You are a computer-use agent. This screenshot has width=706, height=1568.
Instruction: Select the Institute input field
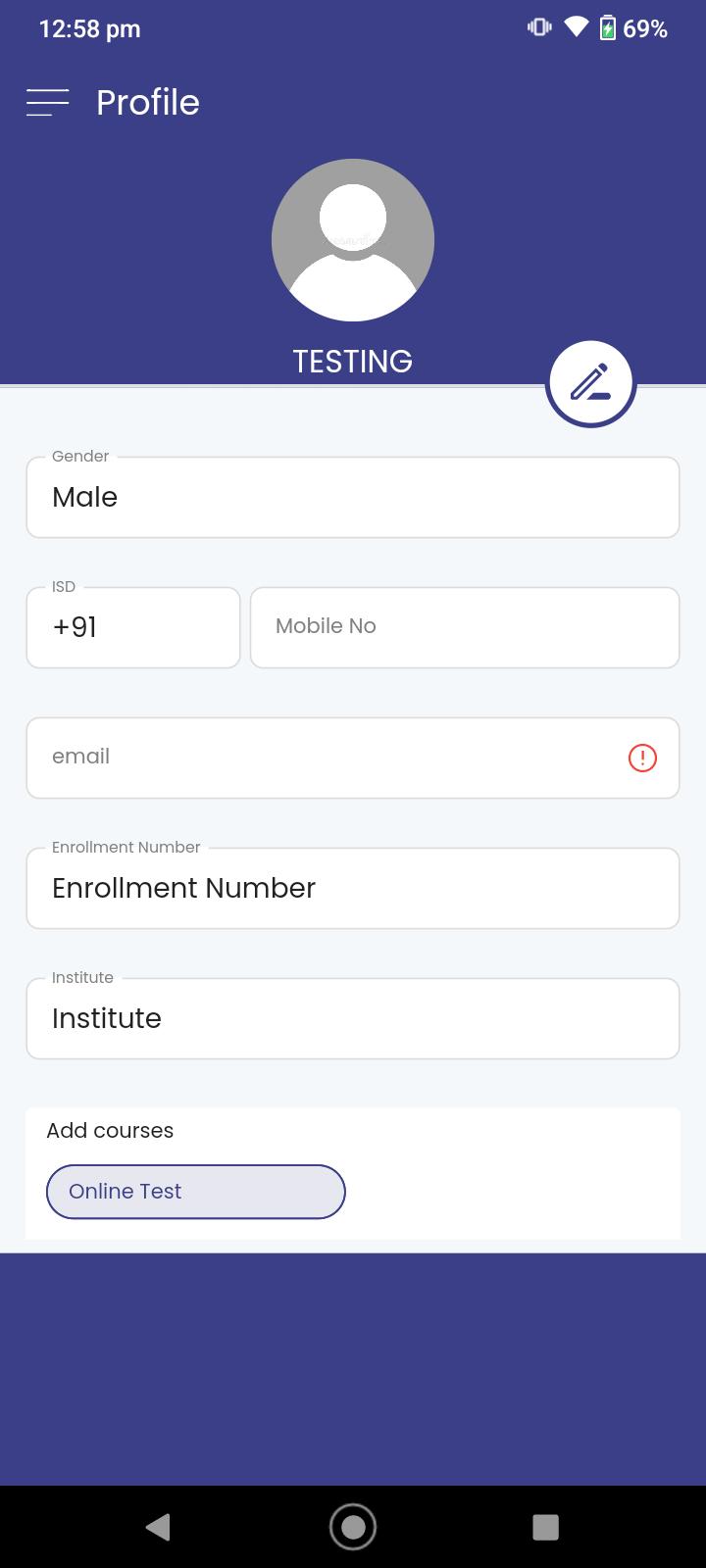[353, 1018]
